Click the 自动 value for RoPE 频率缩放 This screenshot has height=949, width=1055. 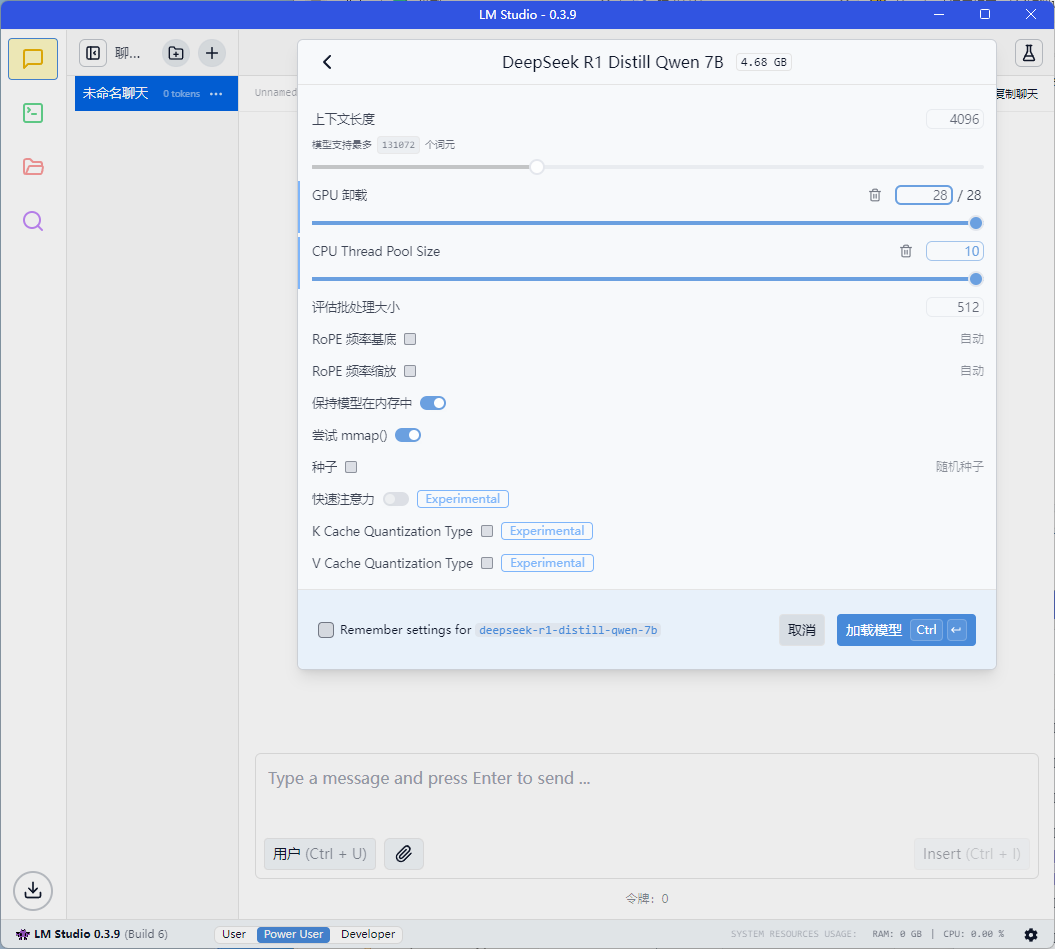pos(972,371)
